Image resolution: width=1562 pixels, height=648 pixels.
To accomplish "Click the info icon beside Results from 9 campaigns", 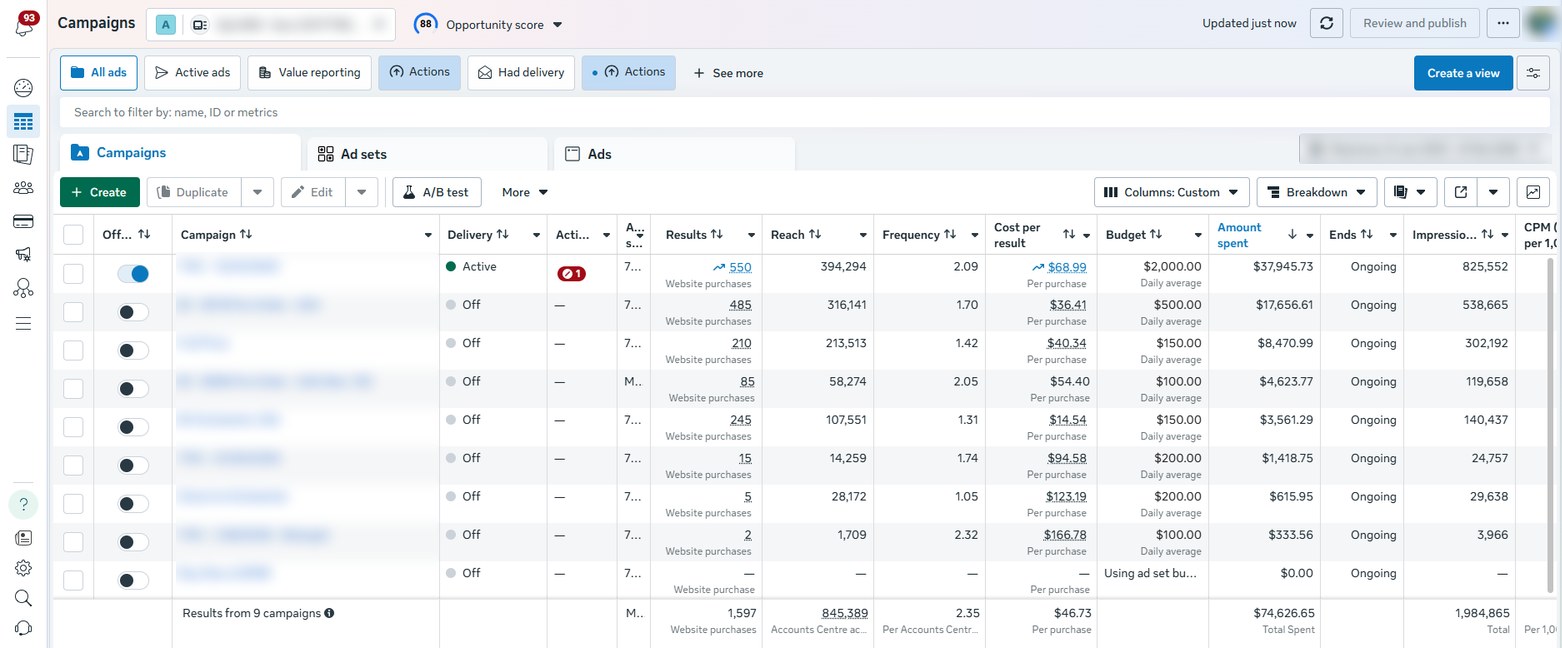I will click(329, 613).
